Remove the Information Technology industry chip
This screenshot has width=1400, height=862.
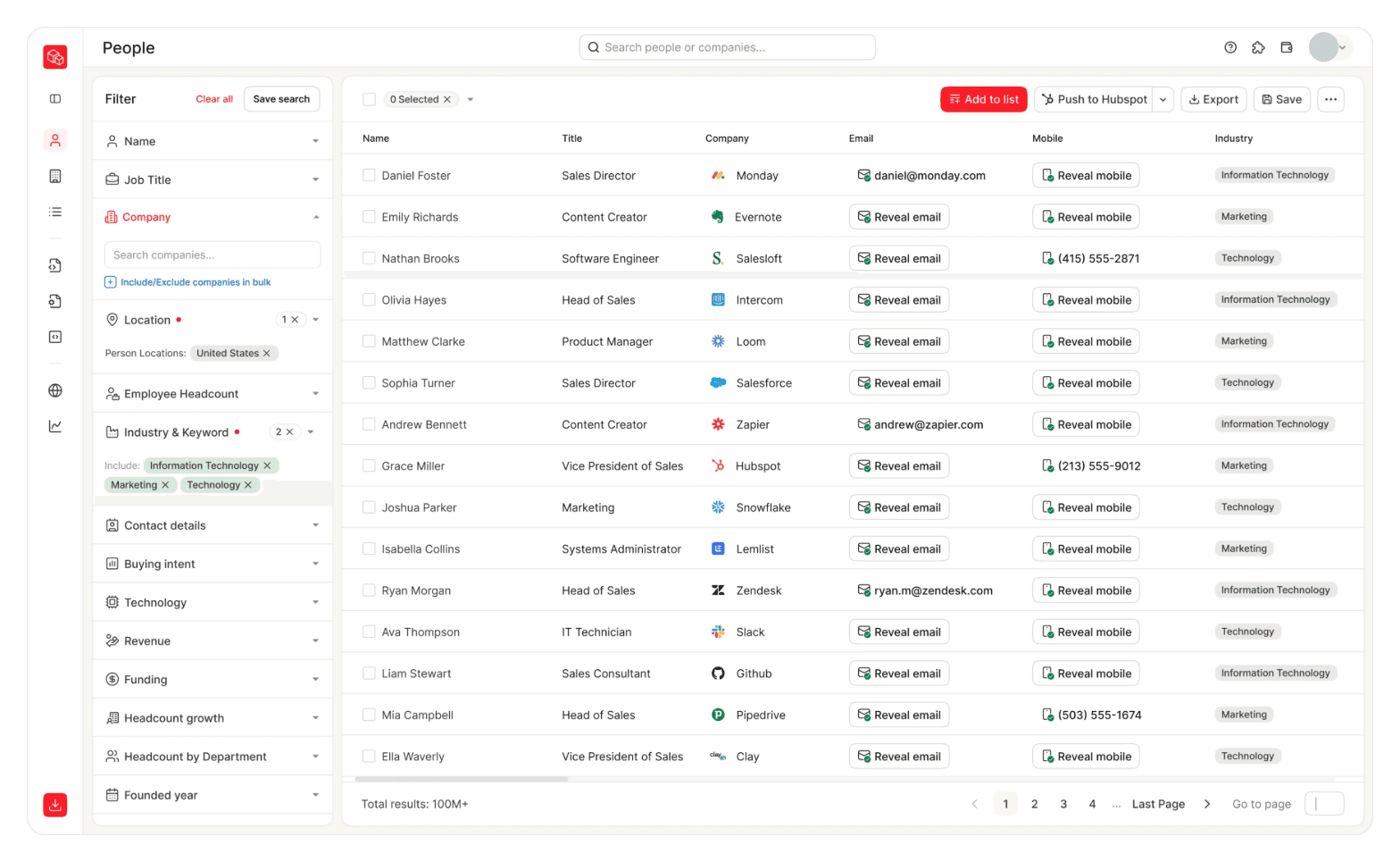click(267, 466)
